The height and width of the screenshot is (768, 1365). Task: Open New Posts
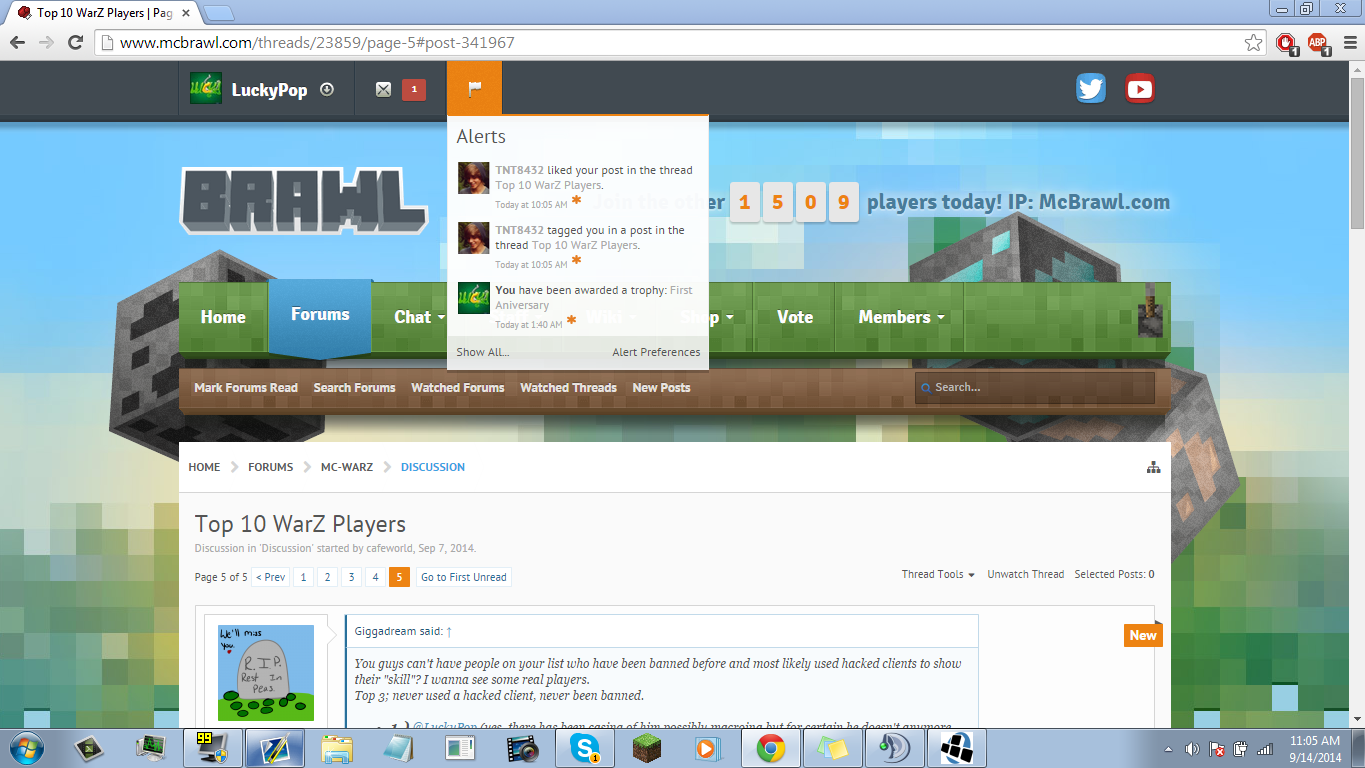tap(661, 388)
